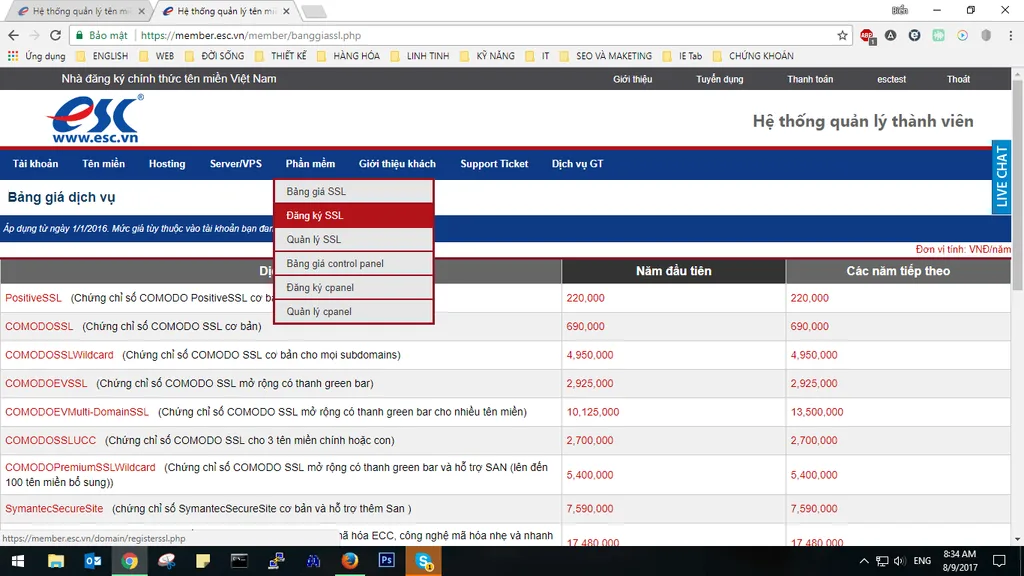This screenshot has height=576, width=1024.
Task: Expand the Phần mềm navigation menu
Action: click(x=310, y=164)
